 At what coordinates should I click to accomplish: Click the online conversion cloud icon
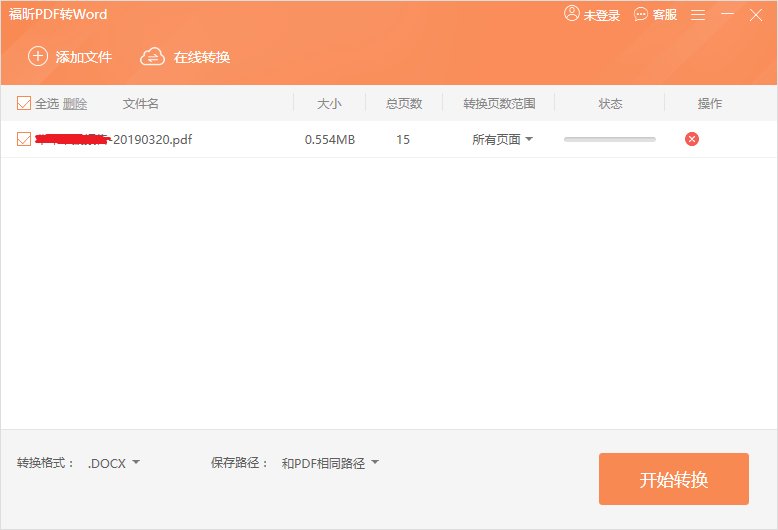point(152,56)
